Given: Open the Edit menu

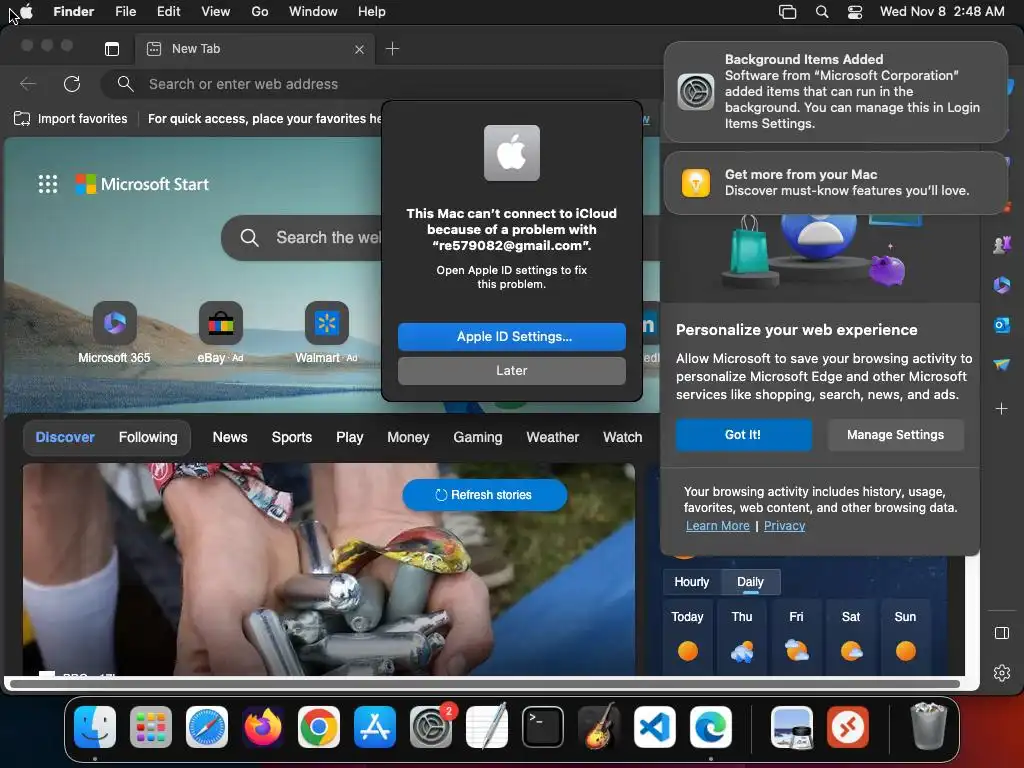Looking at the screenshot, I should pyautogui.click(x=168, y=12).
